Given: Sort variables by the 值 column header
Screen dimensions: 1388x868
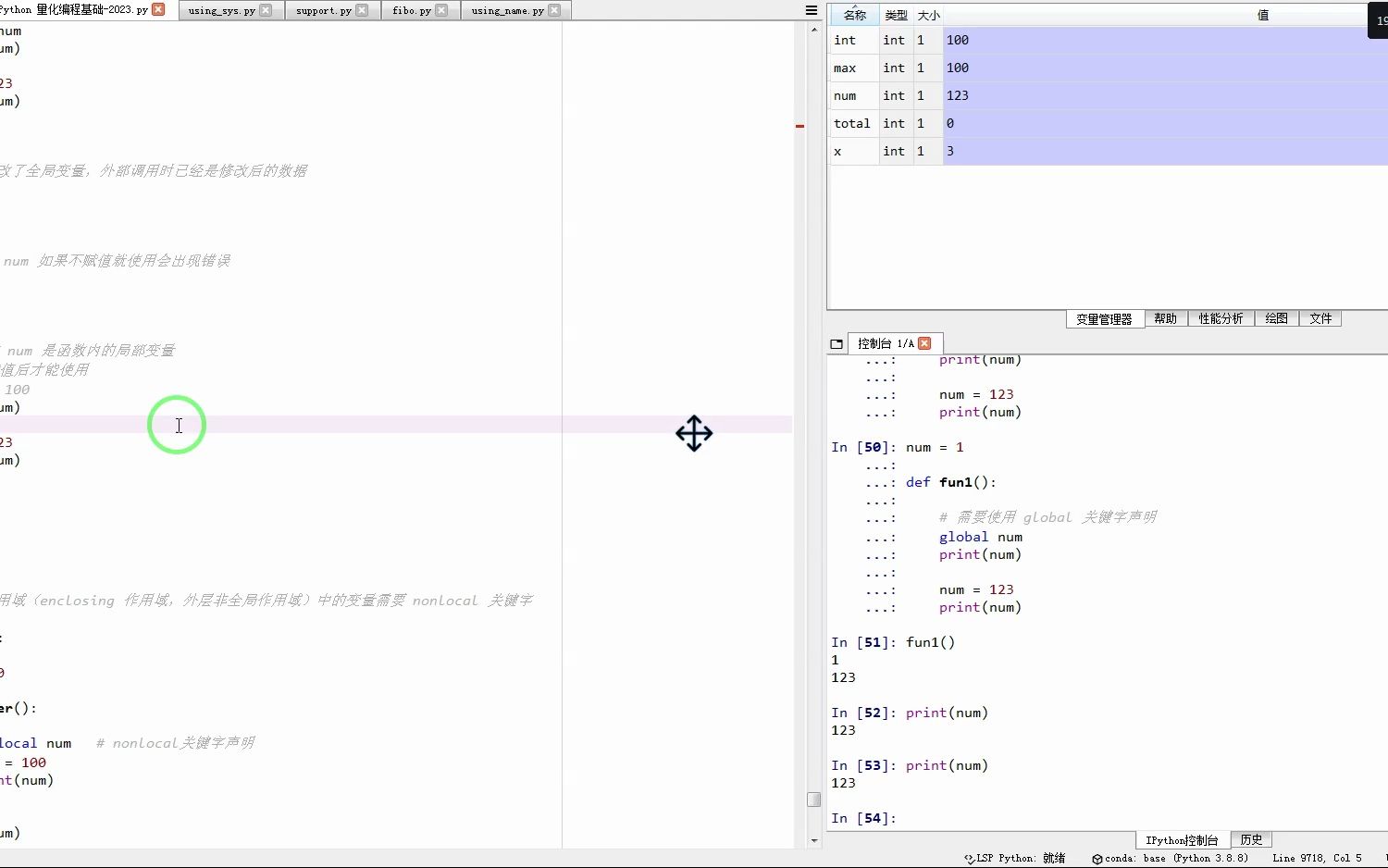Looking at the screenshot, I should tap(1262, 15).
